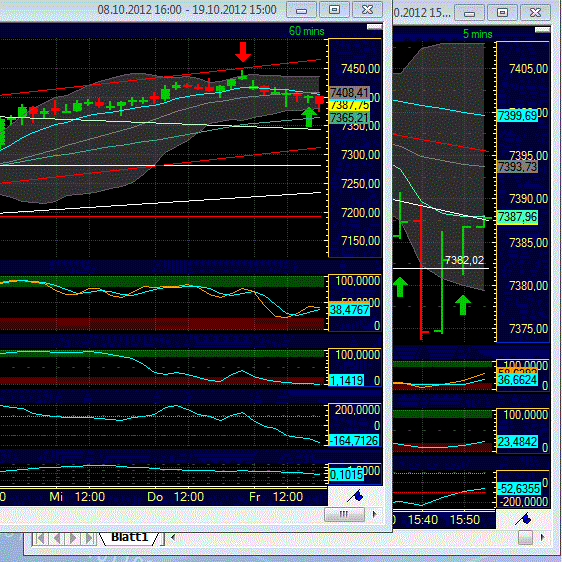Close the 5 mins chart window
The height and width of the screenshot is (562, 562).
pos(535,13)
